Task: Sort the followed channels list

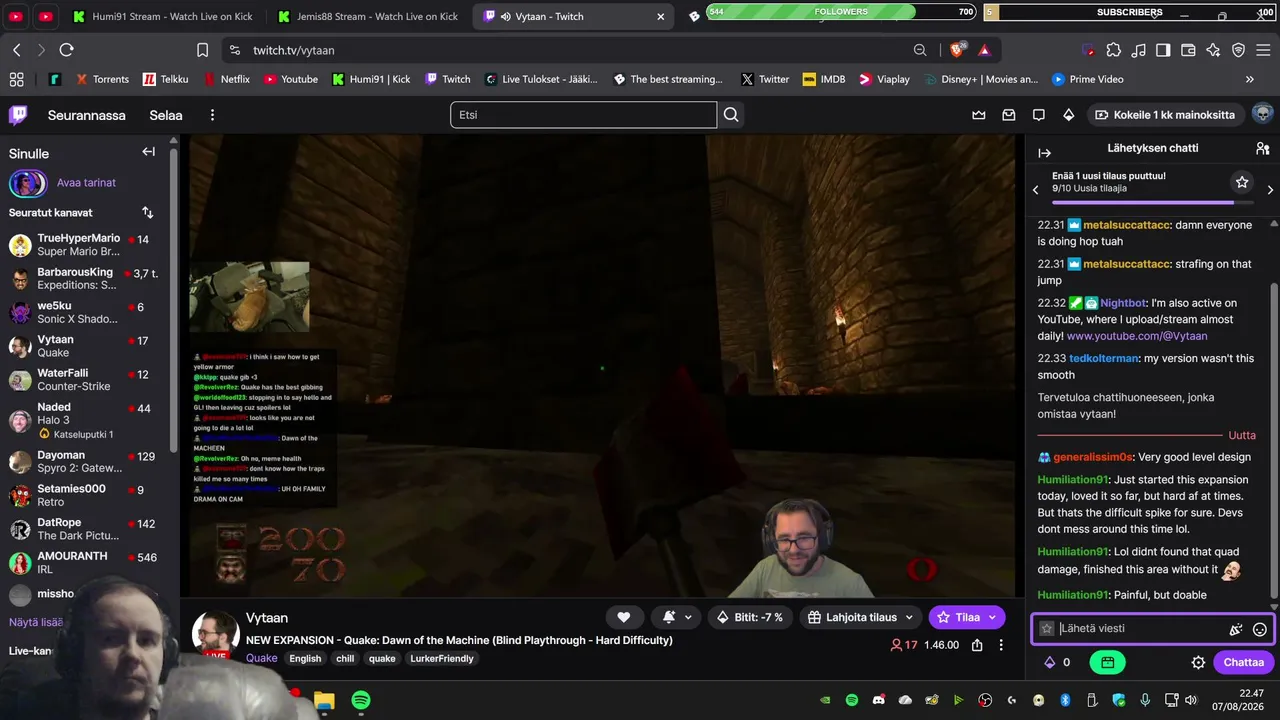Action: [x=148, y=213]
